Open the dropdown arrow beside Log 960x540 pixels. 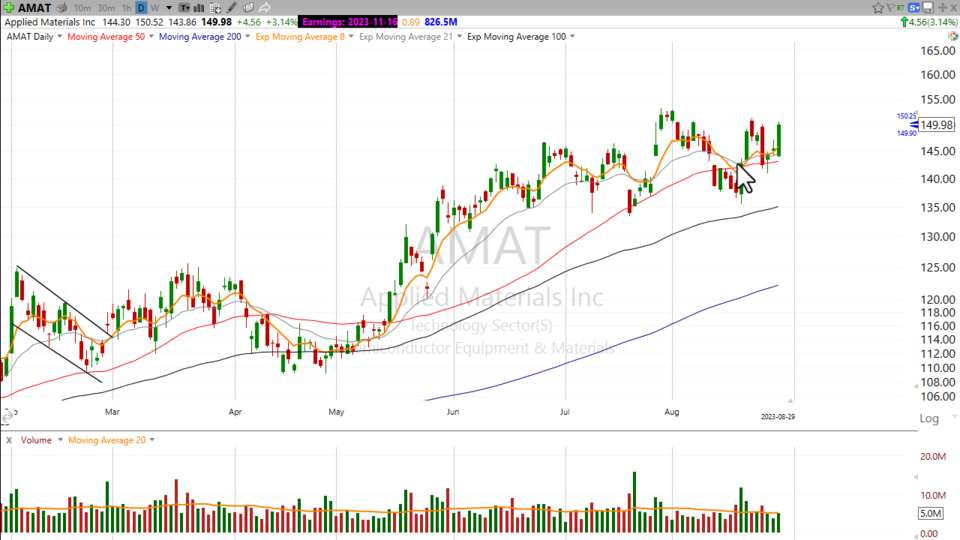tap(954, 417)
